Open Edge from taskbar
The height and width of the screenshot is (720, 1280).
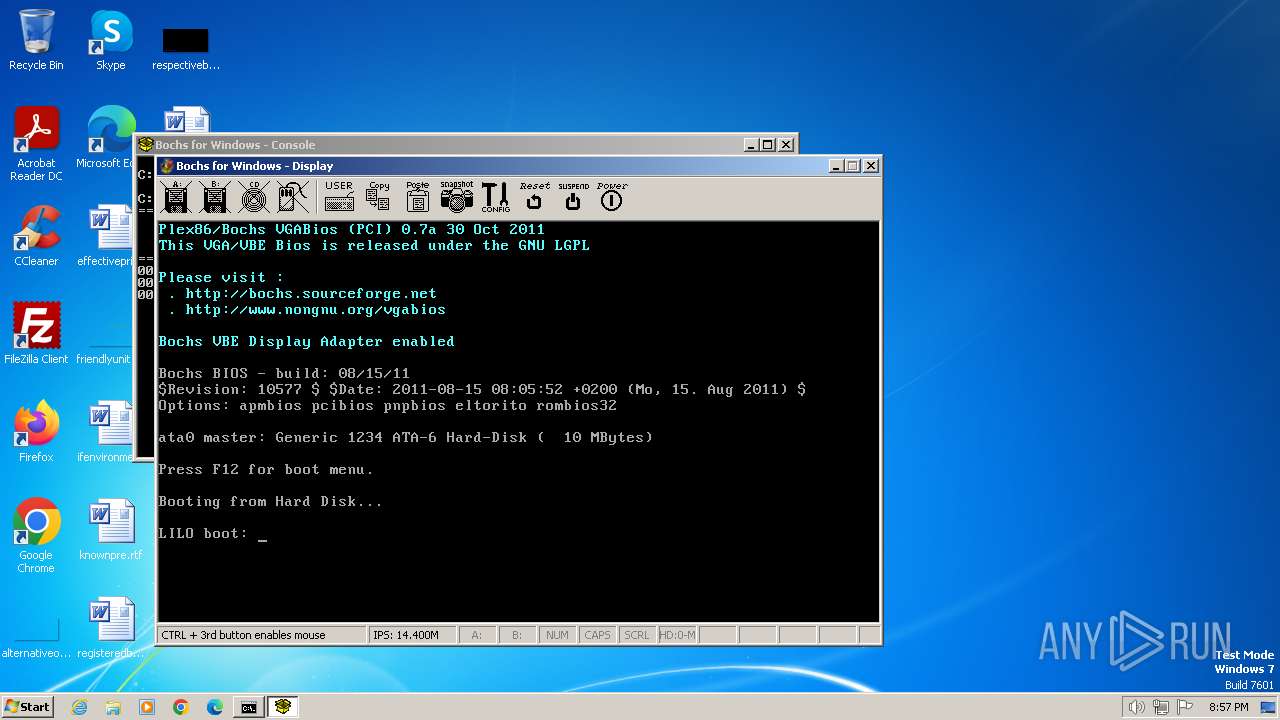pyautogui.click(x=215, y=707)
